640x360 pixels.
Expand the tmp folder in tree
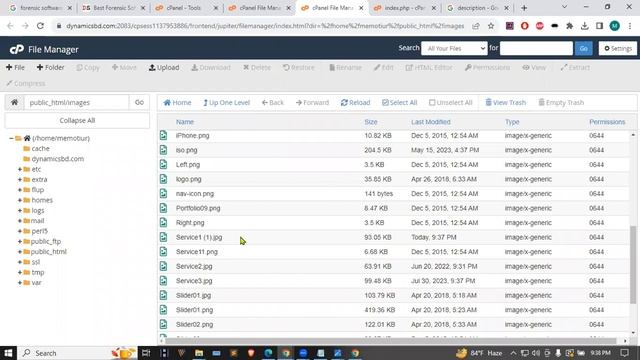point(20,272)
